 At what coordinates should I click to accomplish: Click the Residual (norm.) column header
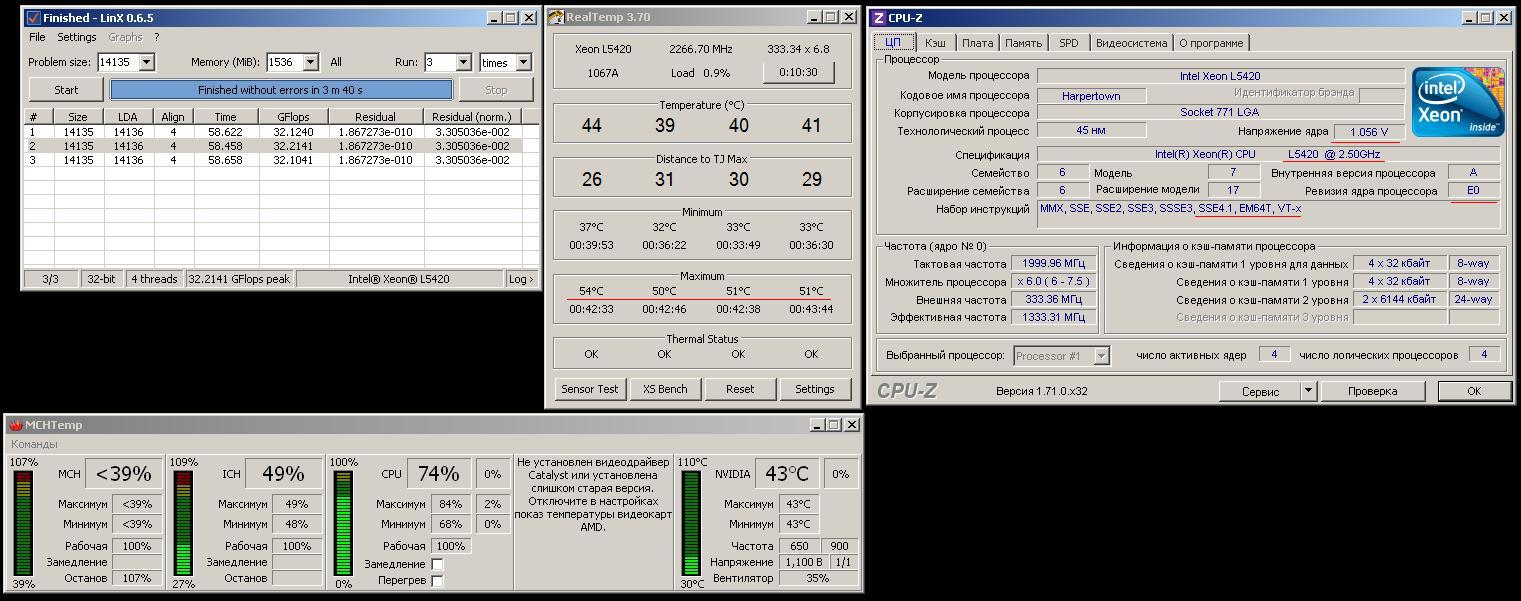[471, 117]
